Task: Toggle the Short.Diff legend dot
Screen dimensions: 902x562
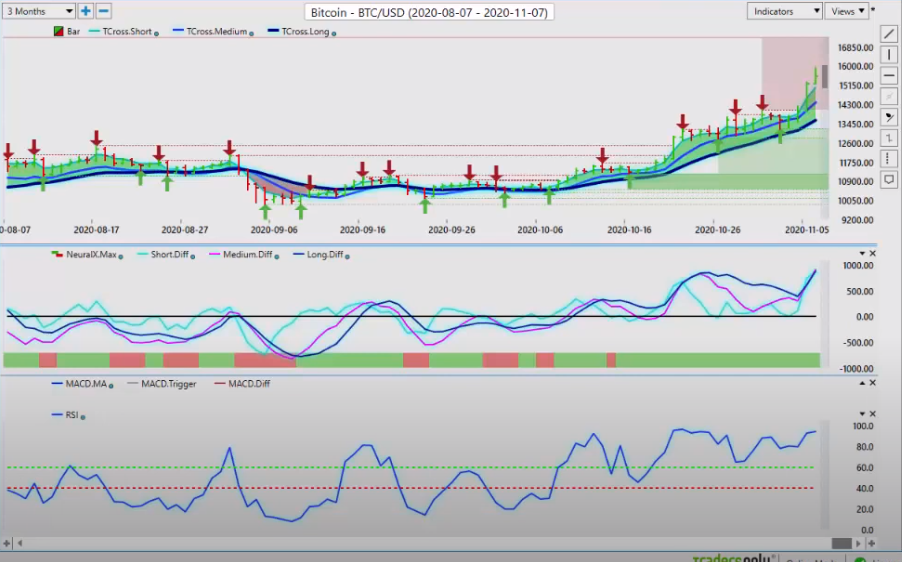Action: click(x=193, y=257)
